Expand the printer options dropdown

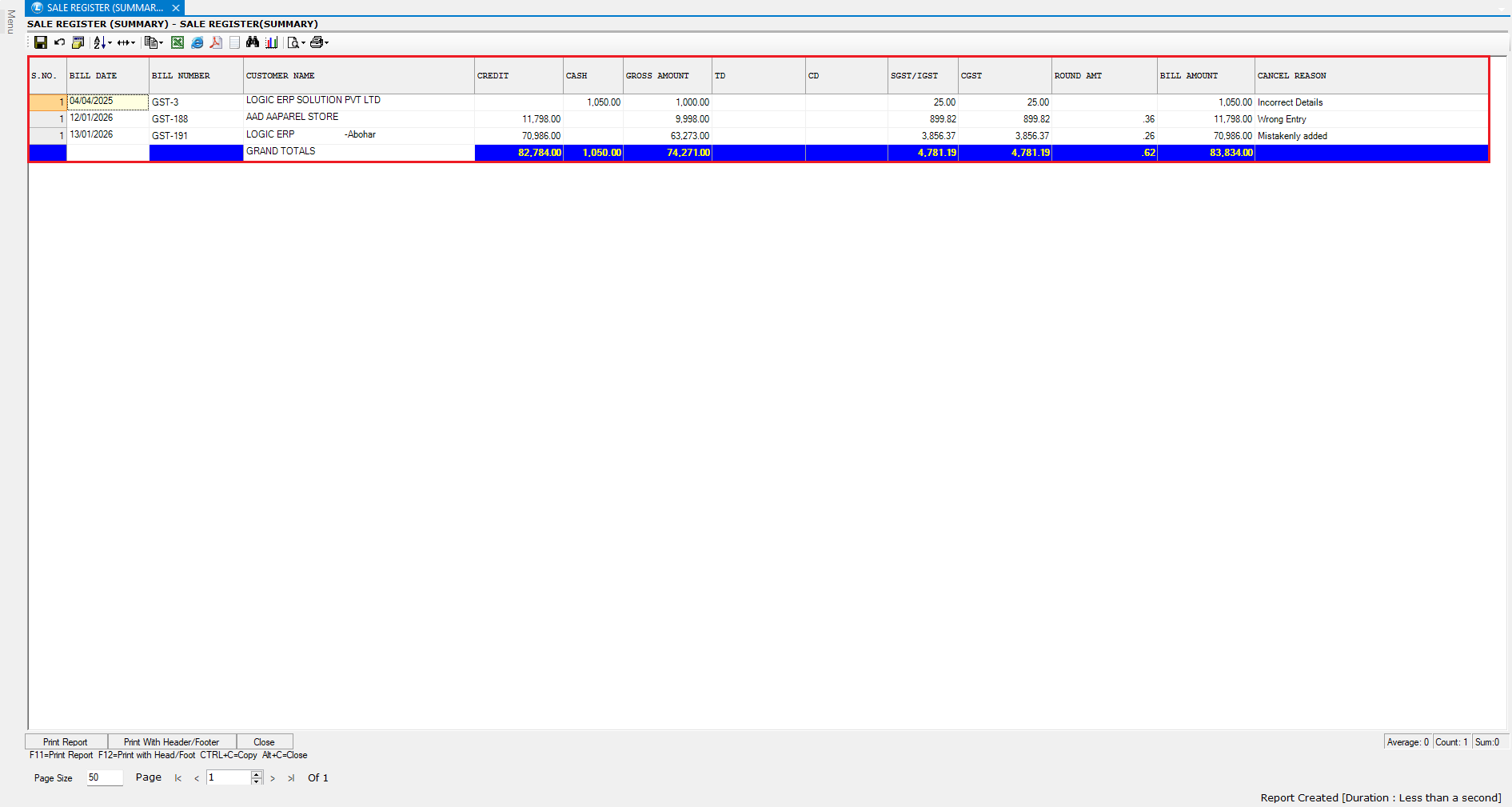tap(326, 43)
